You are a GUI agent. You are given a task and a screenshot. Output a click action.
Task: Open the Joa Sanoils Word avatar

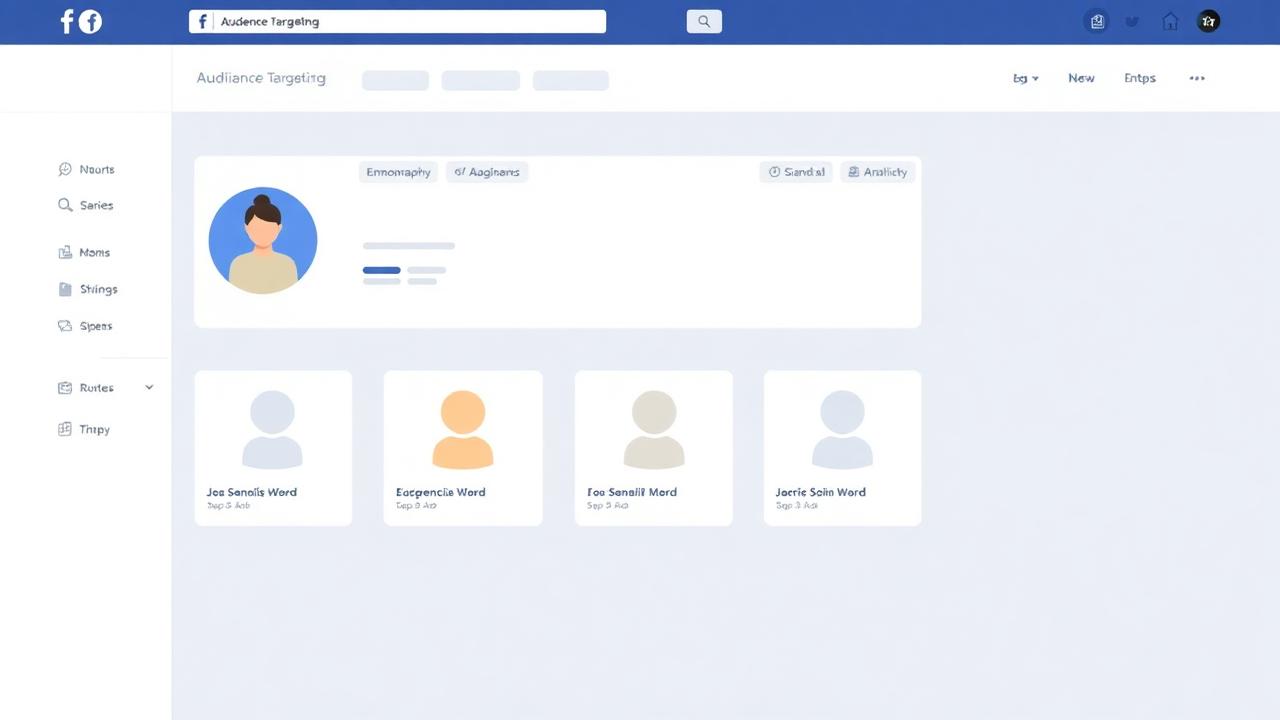point(272,429)
